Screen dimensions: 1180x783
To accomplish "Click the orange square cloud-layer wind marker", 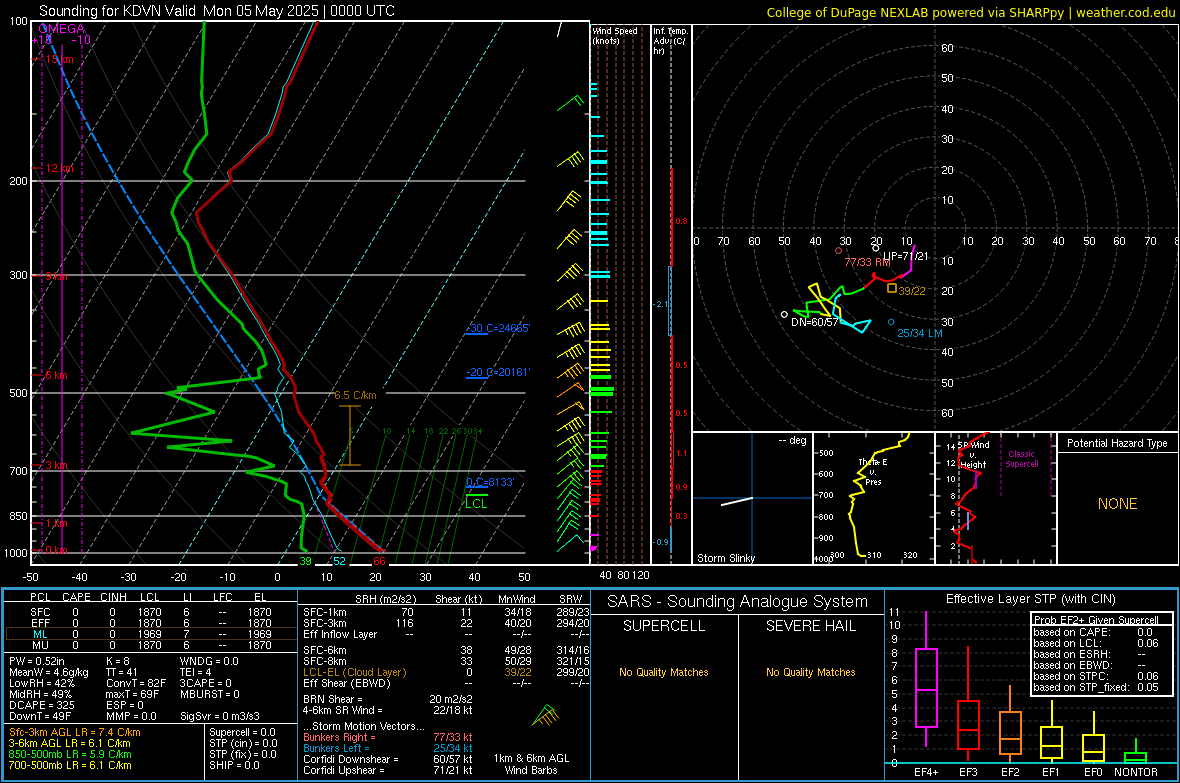I will 892,288.
